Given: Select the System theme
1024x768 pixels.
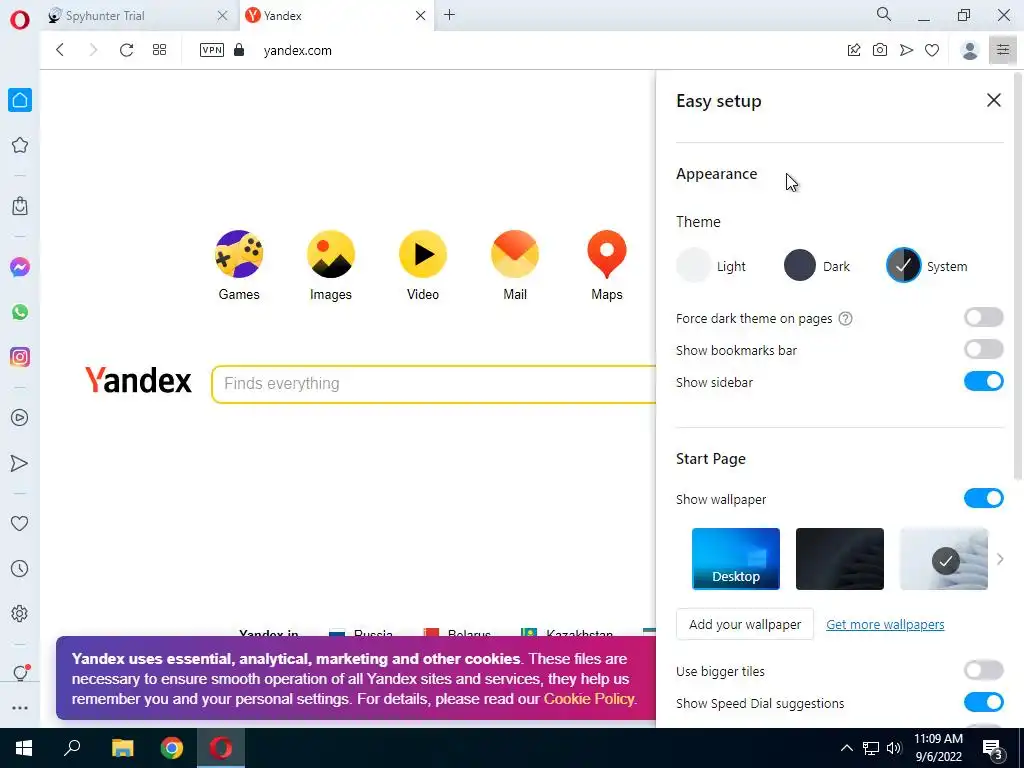Looking at the screenshot, I should (x=927, y=266).
